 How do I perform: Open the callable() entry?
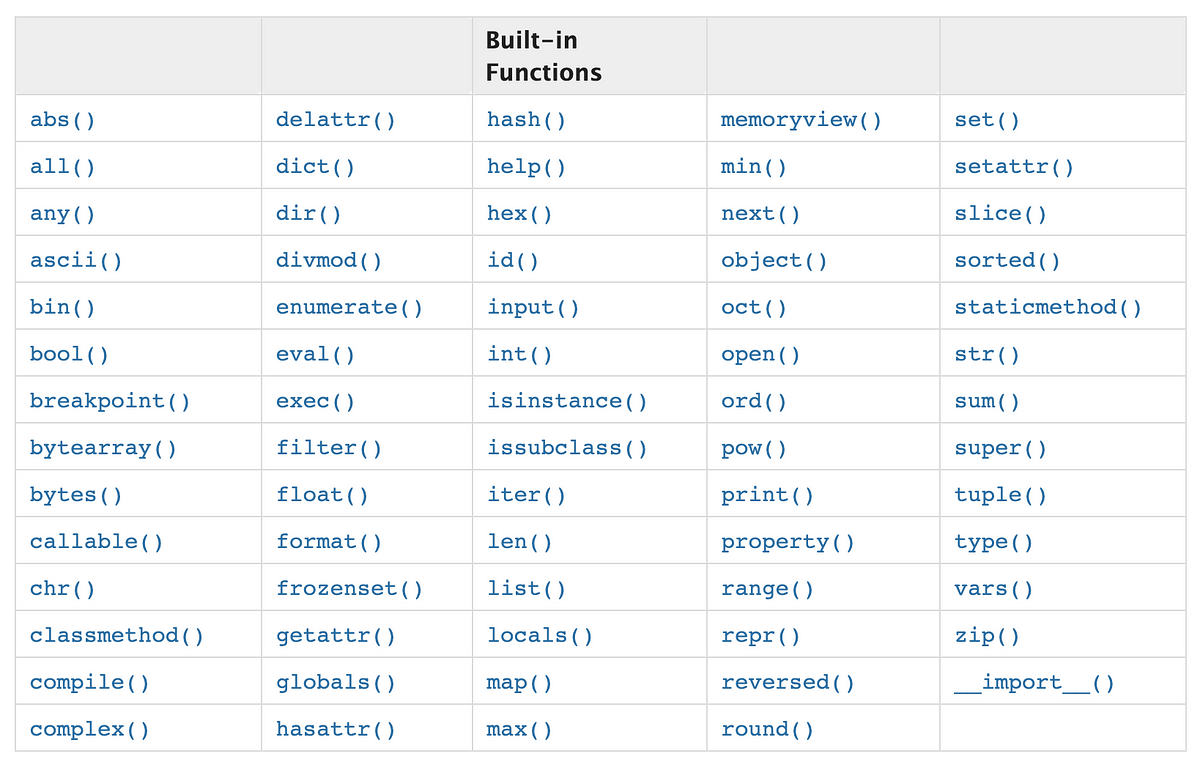pos(97,542)
